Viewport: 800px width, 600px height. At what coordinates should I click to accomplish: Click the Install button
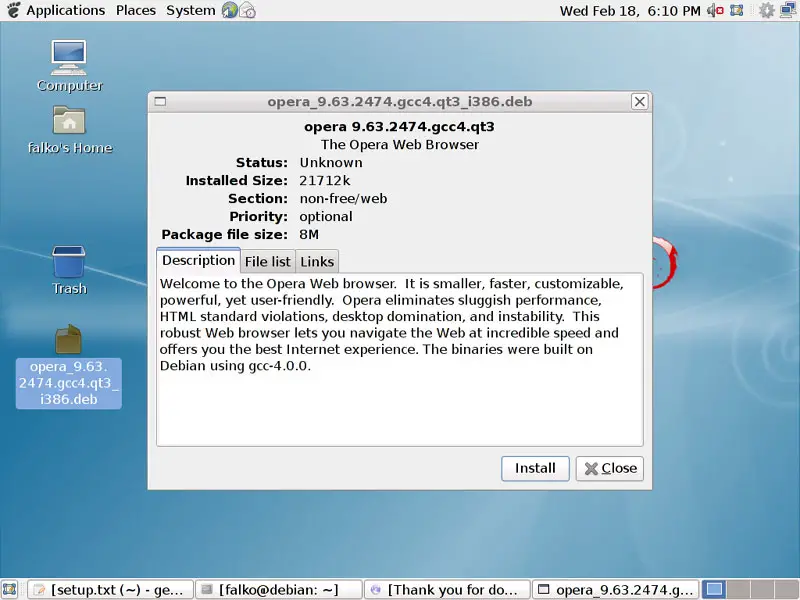(x=535, y=468)
